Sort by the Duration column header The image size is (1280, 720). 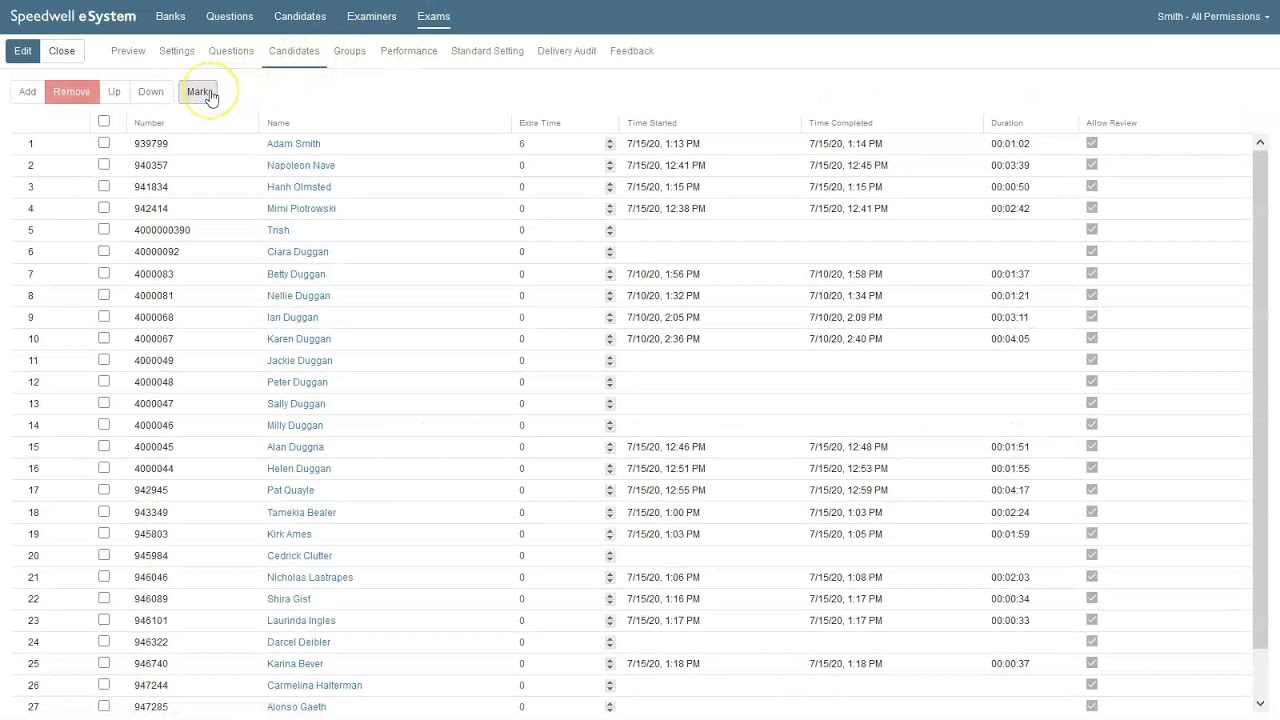[1007, 123]
